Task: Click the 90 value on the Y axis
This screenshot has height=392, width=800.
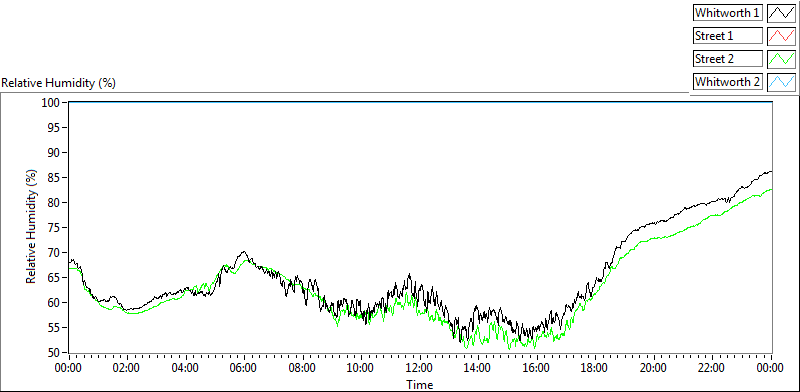Action: coord(54,153)
